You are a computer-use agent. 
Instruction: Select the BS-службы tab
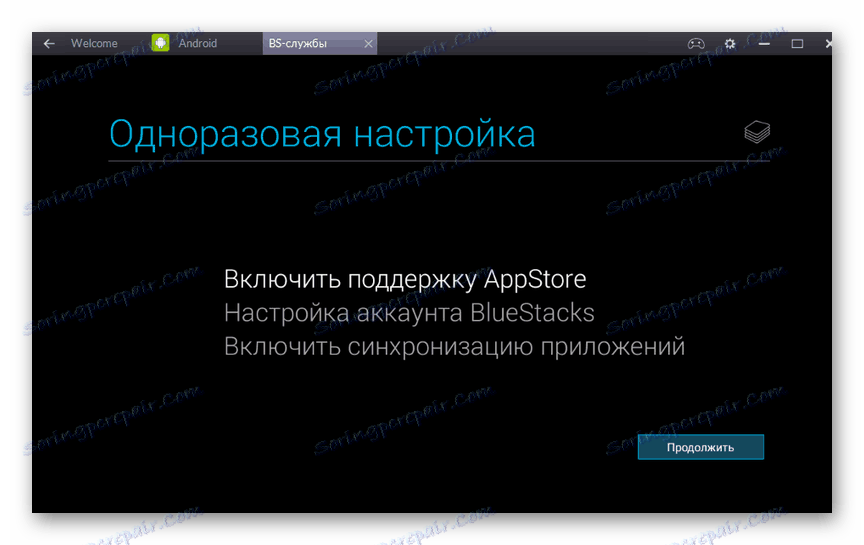coord(320,44)
